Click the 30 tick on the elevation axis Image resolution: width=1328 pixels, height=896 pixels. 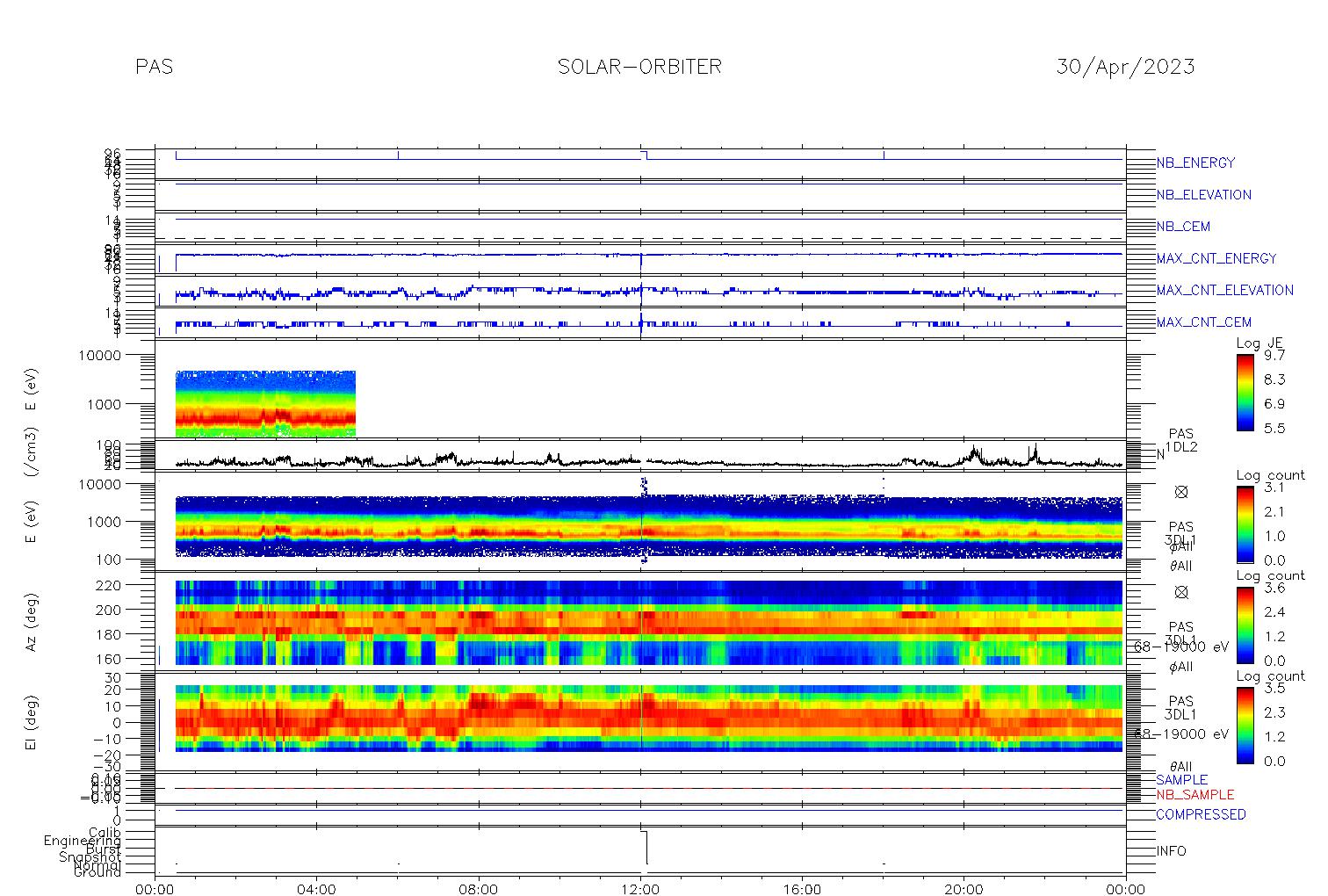(x=113, y=677)
